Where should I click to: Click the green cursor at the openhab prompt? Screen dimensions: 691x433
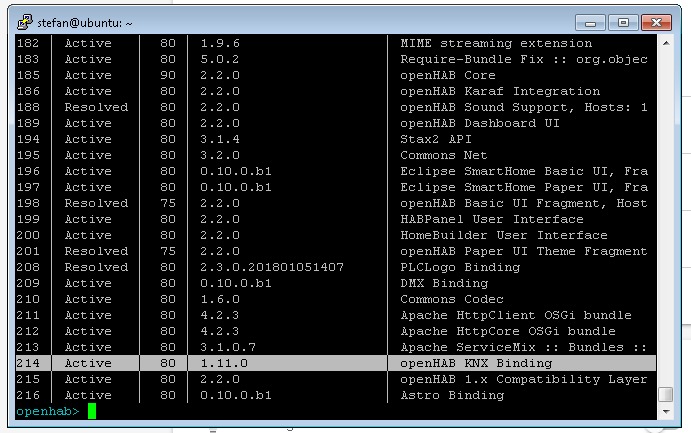(91, 411)
